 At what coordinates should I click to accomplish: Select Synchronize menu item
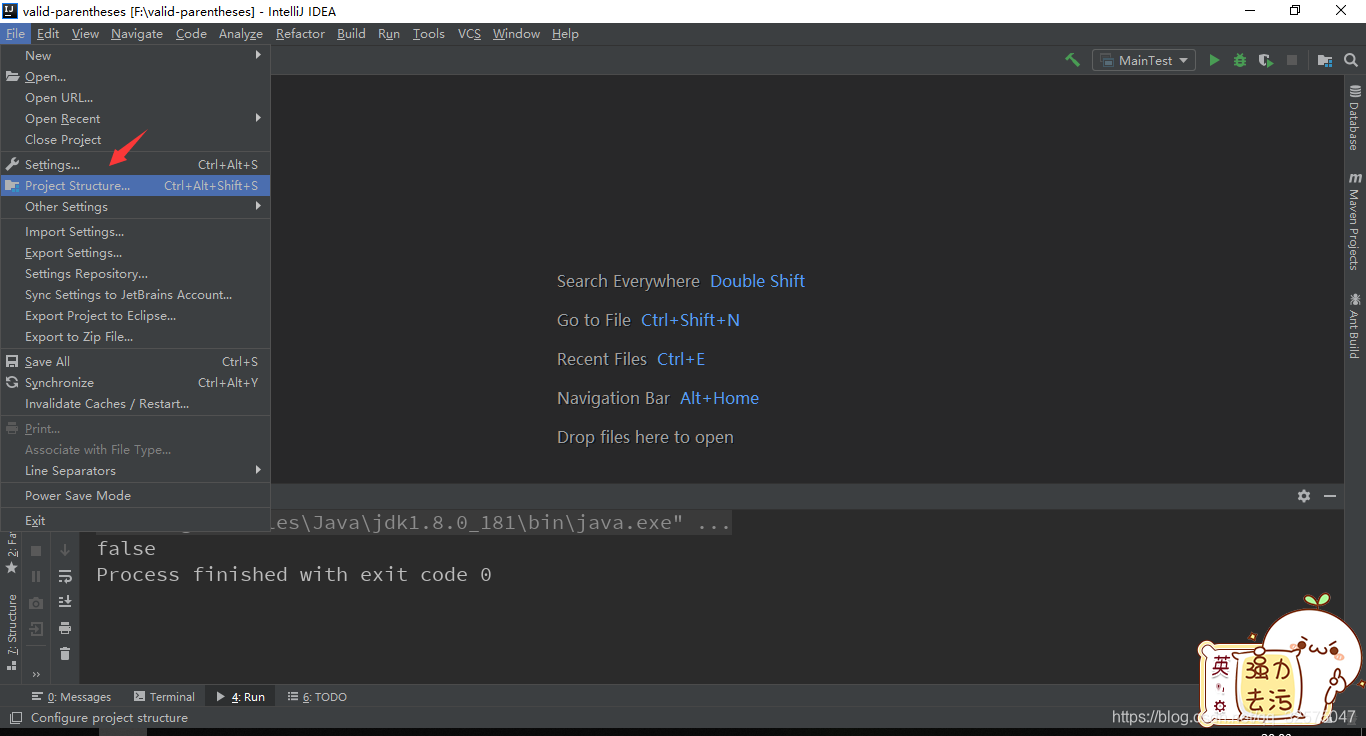135,383
